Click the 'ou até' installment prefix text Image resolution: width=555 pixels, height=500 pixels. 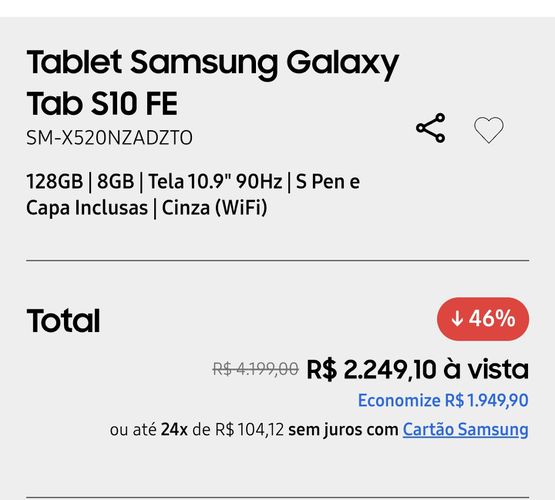click(133, 430)
